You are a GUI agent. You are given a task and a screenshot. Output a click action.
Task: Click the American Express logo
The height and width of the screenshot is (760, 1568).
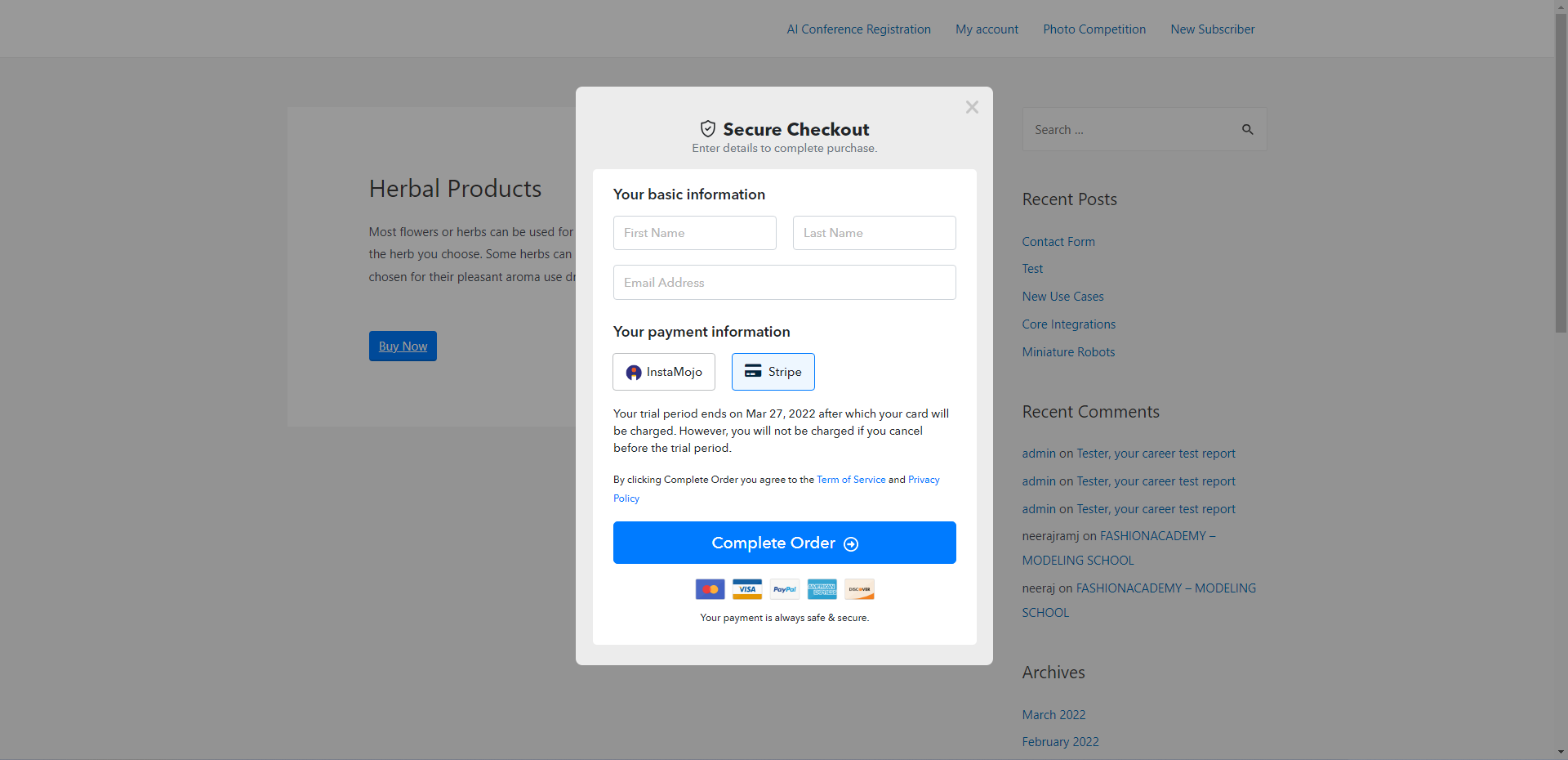(x=822, y=589)
